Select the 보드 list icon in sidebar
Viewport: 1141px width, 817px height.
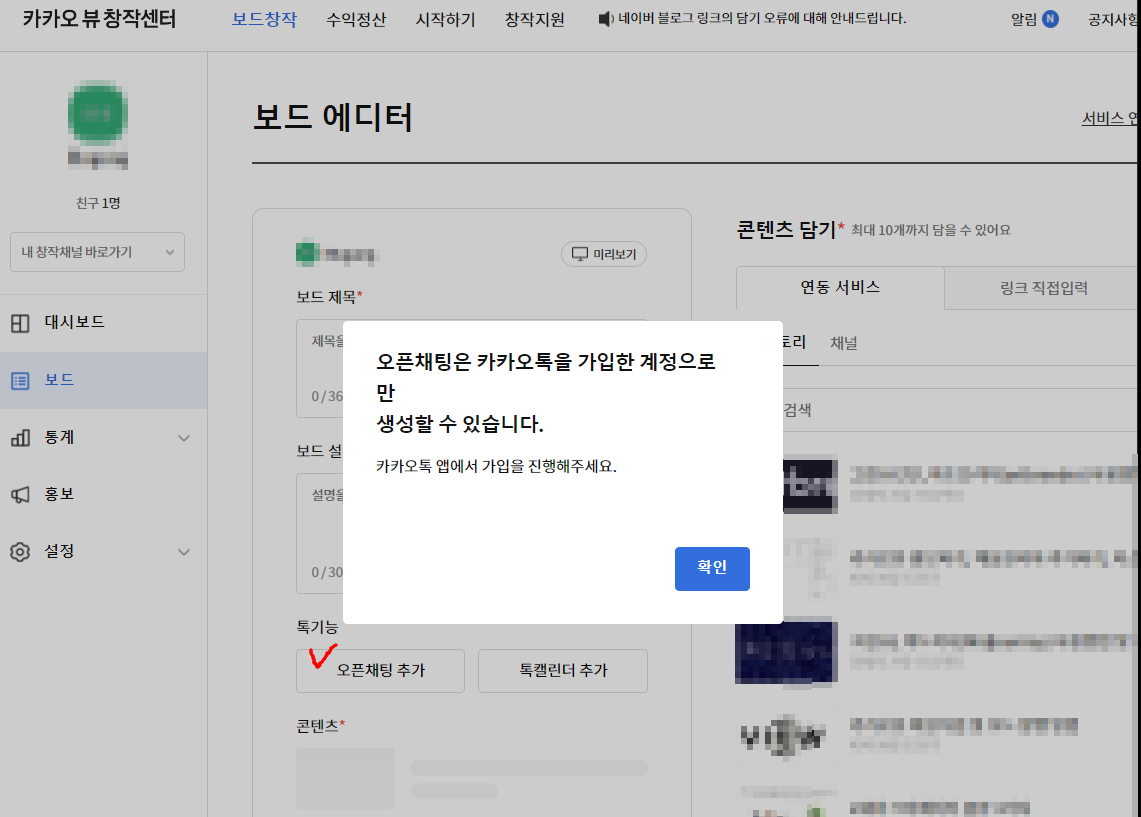(20, 380)
